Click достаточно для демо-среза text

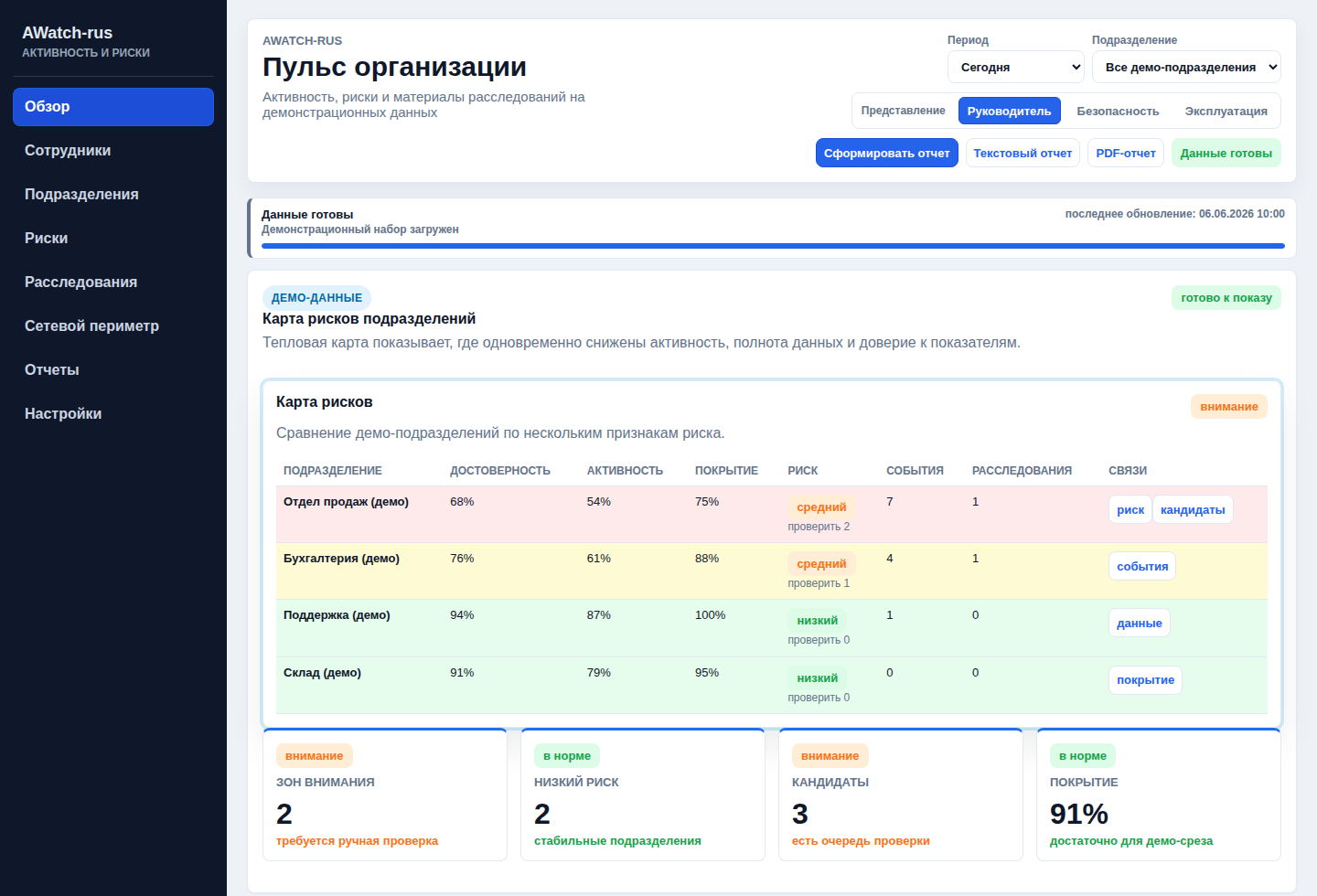[1131, 840]
